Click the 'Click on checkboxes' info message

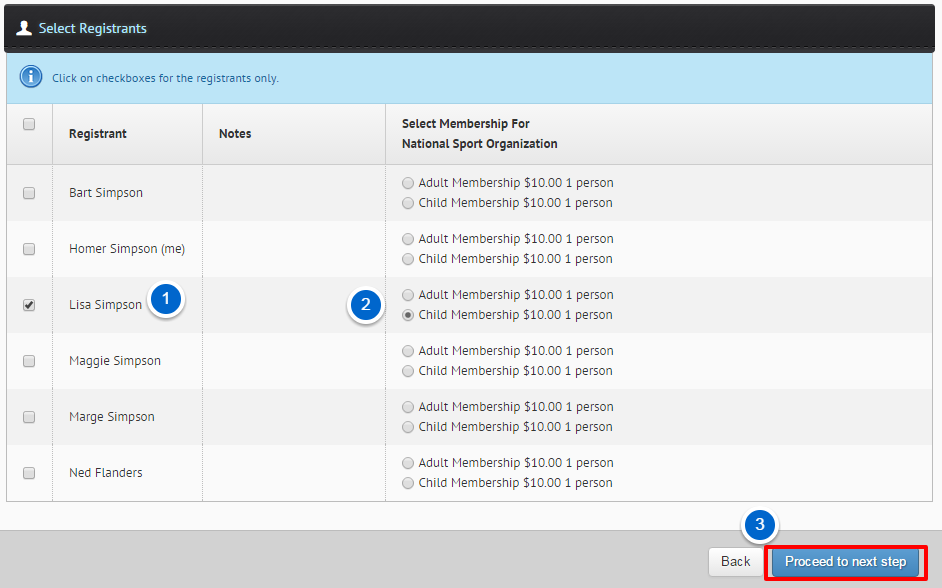coord(165,78)
